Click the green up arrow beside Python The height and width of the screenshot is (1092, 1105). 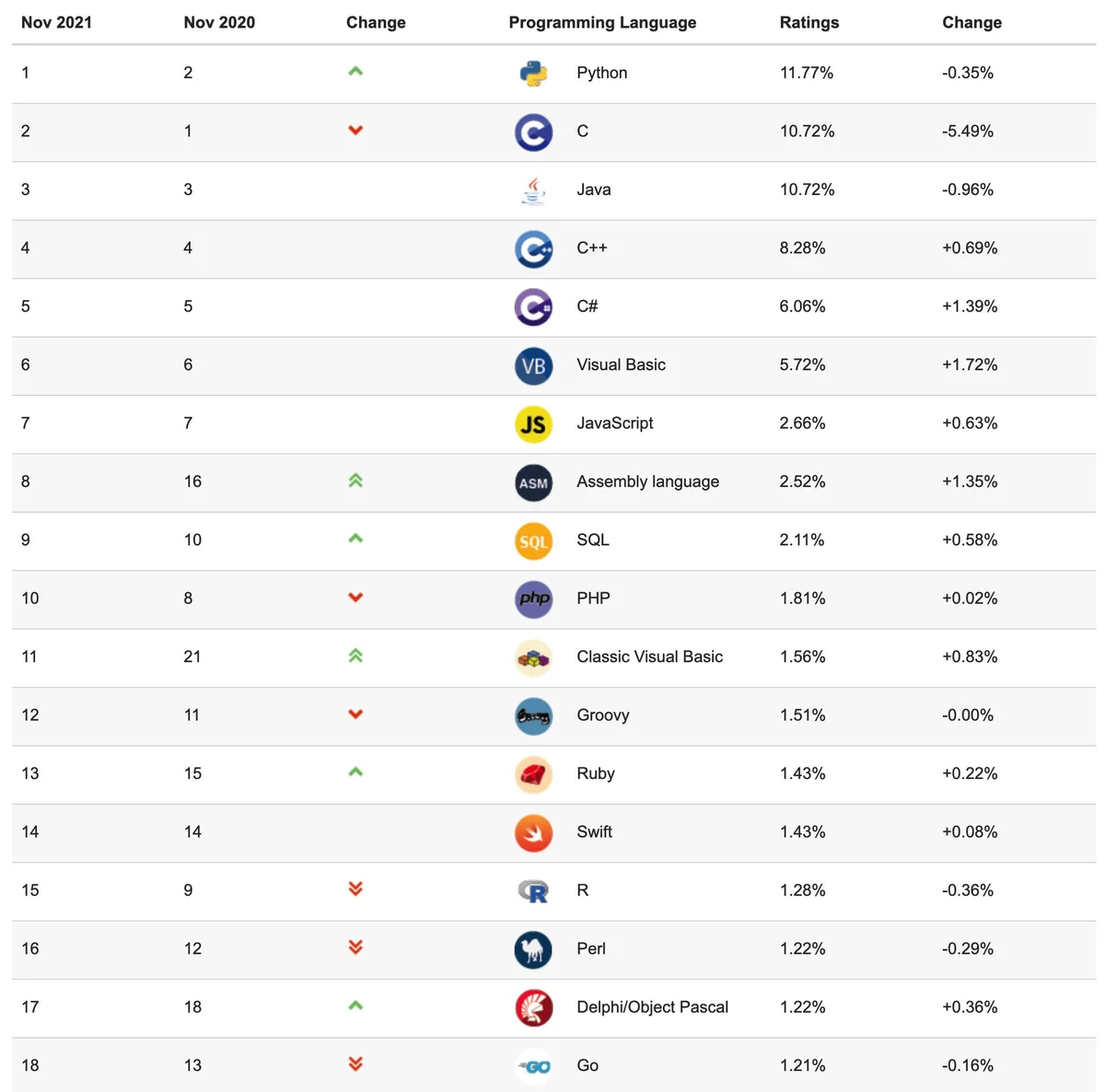pyautogui.click(x=355, y=71)
